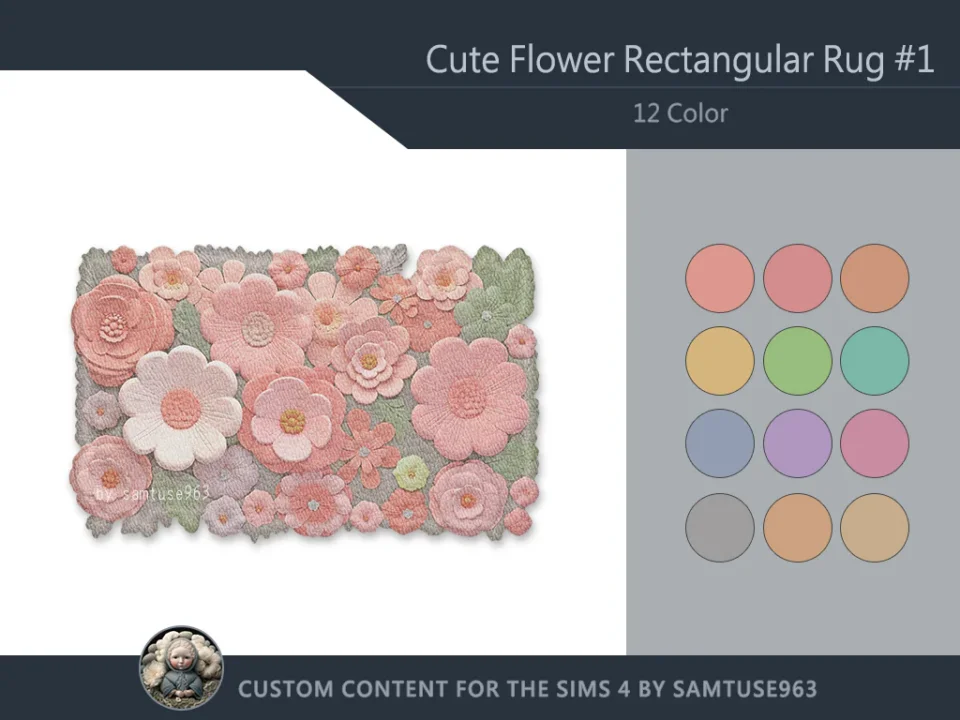Pick the beige swatch ending the last row
The height and width of the screenshot is (720, 960).
coord(874,527)
